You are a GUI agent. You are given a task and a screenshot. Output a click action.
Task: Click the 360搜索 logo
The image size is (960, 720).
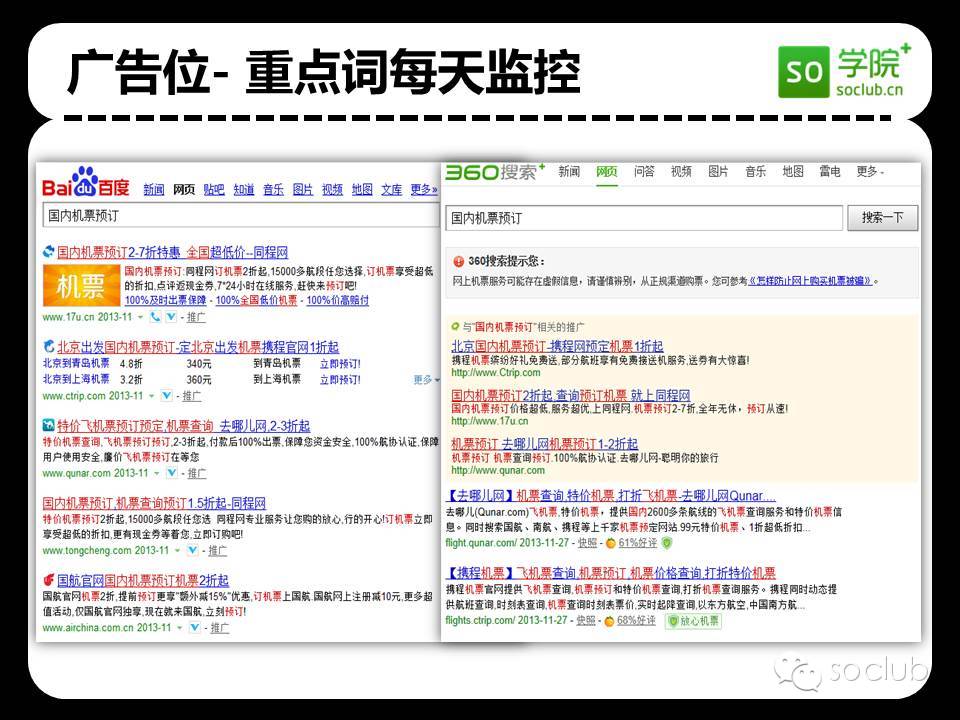491,172
